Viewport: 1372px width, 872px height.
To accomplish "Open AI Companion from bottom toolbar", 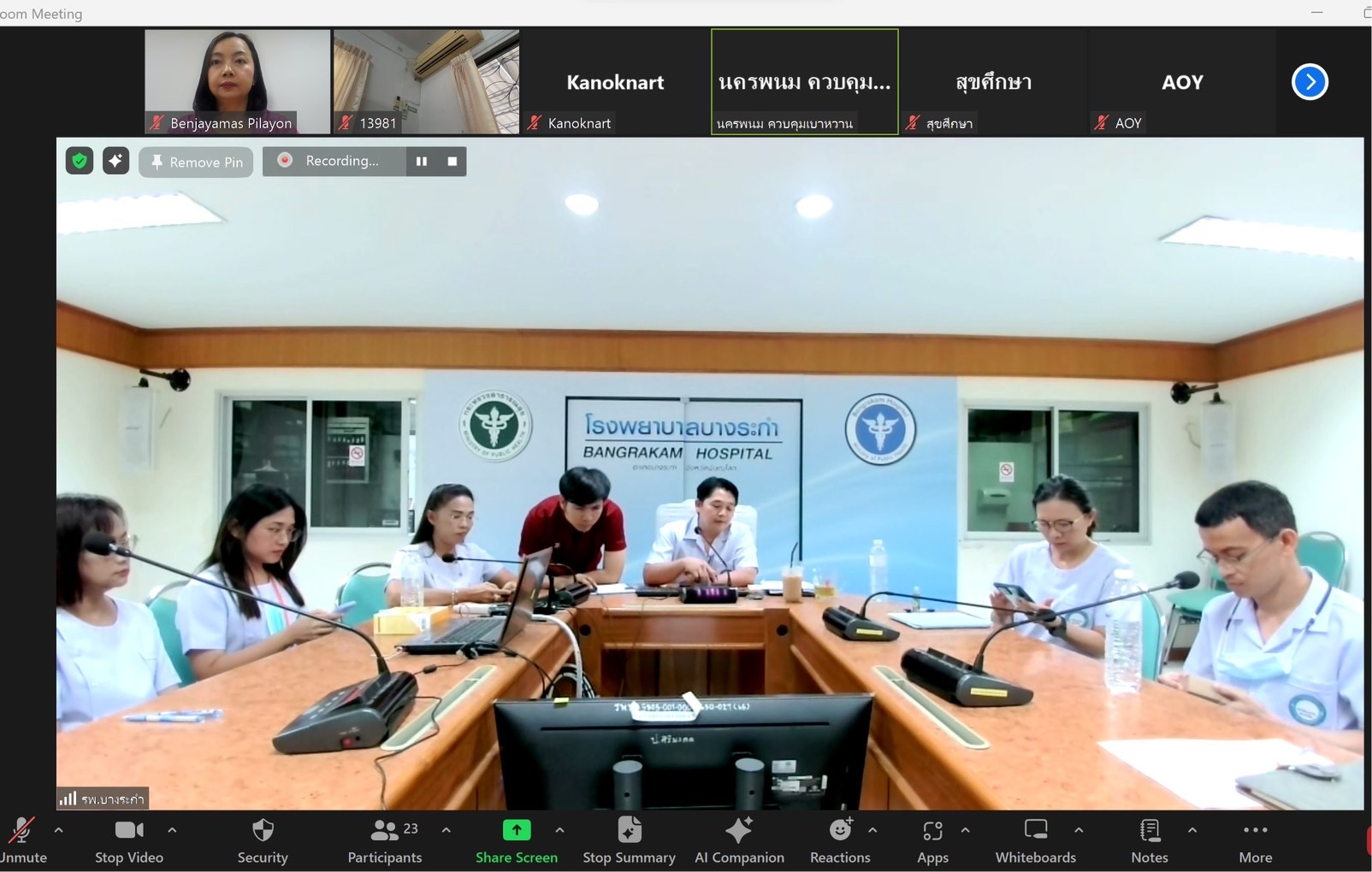I will click(x=739, y=840).
